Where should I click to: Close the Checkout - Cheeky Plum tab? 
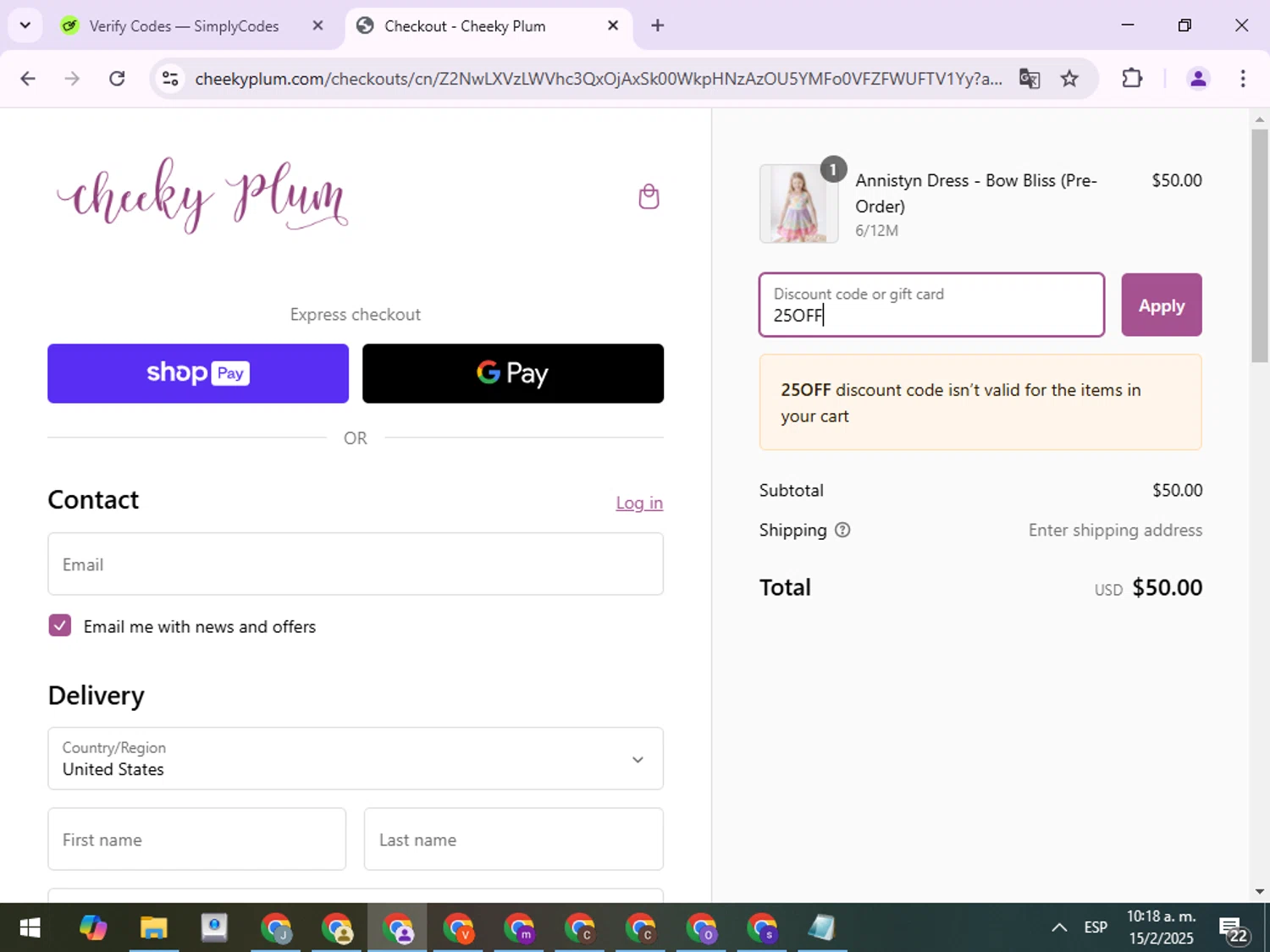click(613, 25)
